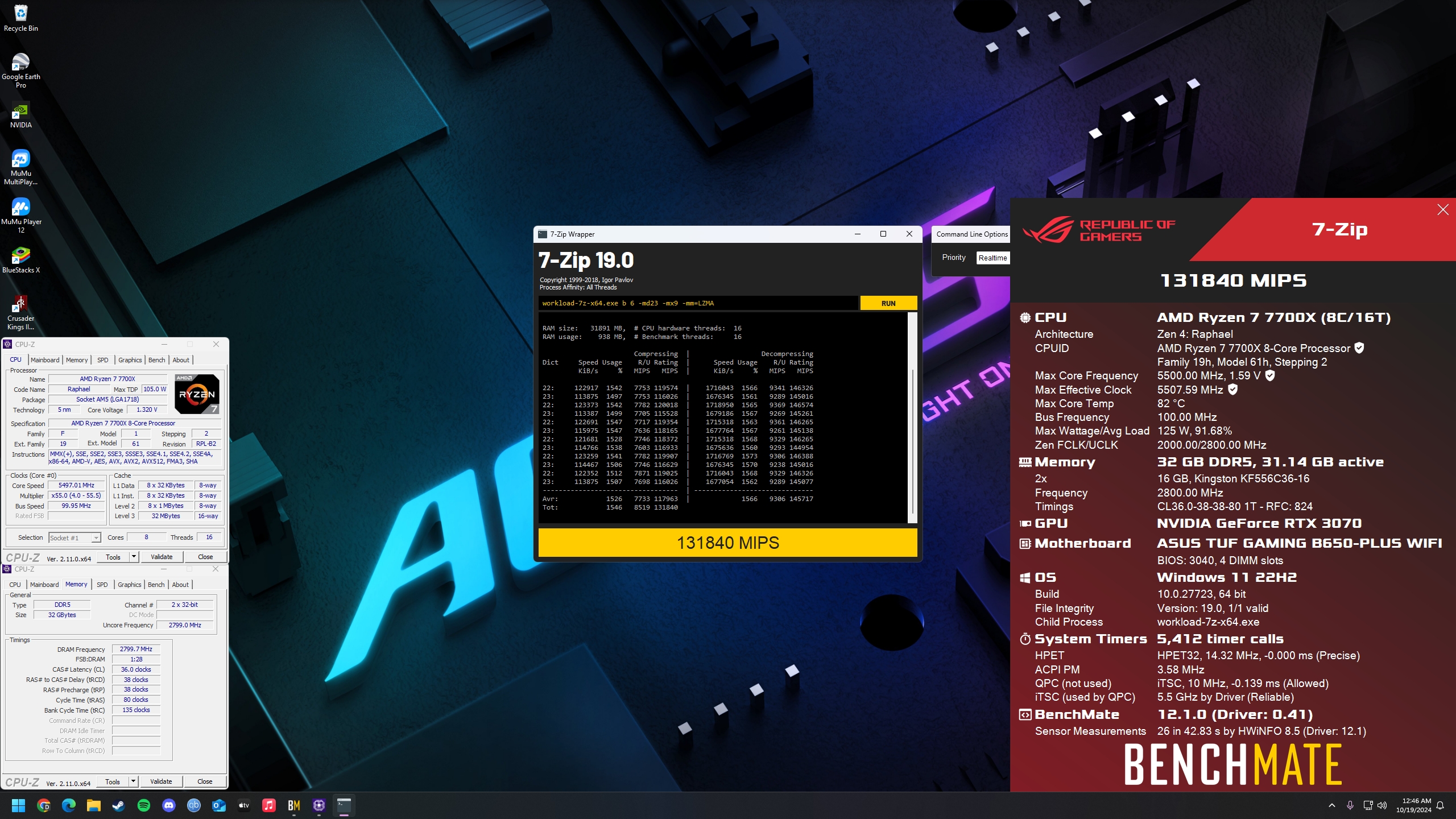1456x819 pixels.
Task: Open Google Earth Pro desktop shortcut
Action: pos(20,70)
